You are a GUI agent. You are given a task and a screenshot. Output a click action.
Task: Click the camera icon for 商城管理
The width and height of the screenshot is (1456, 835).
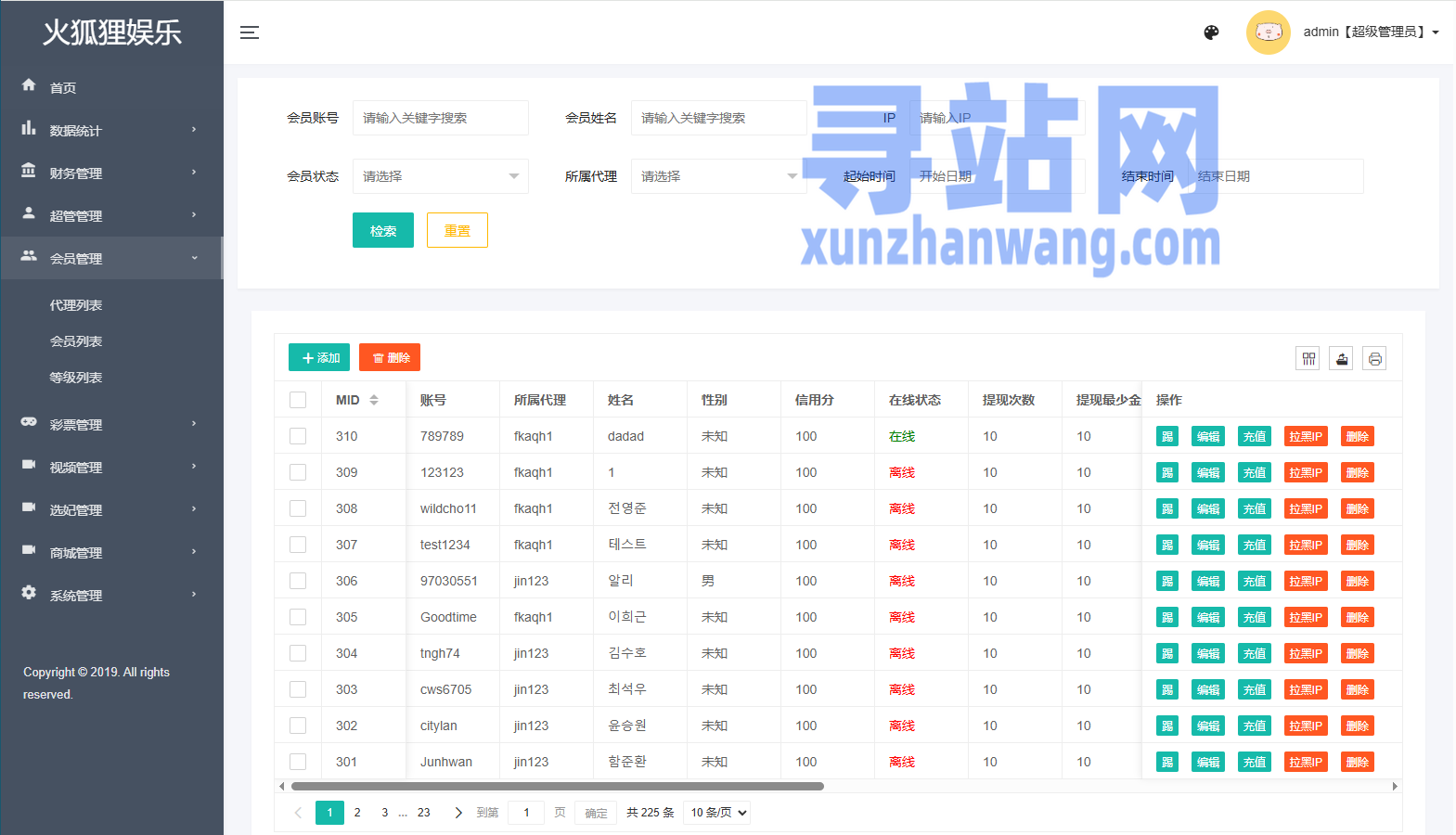[29, 550]
